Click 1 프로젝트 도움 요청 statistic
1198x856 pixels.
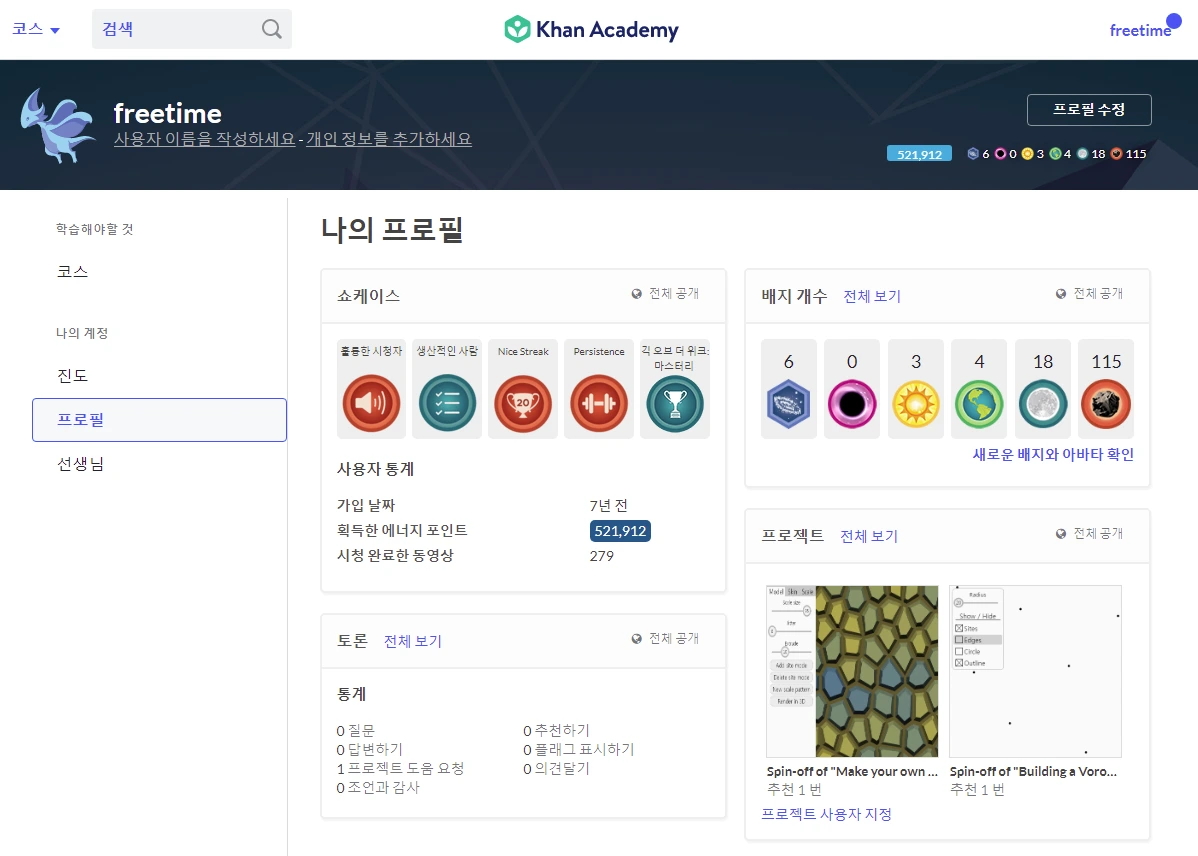point(400,769)
